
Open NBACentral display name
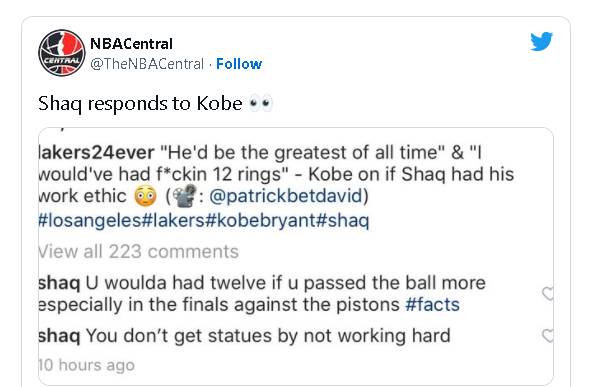click(131, 44)
